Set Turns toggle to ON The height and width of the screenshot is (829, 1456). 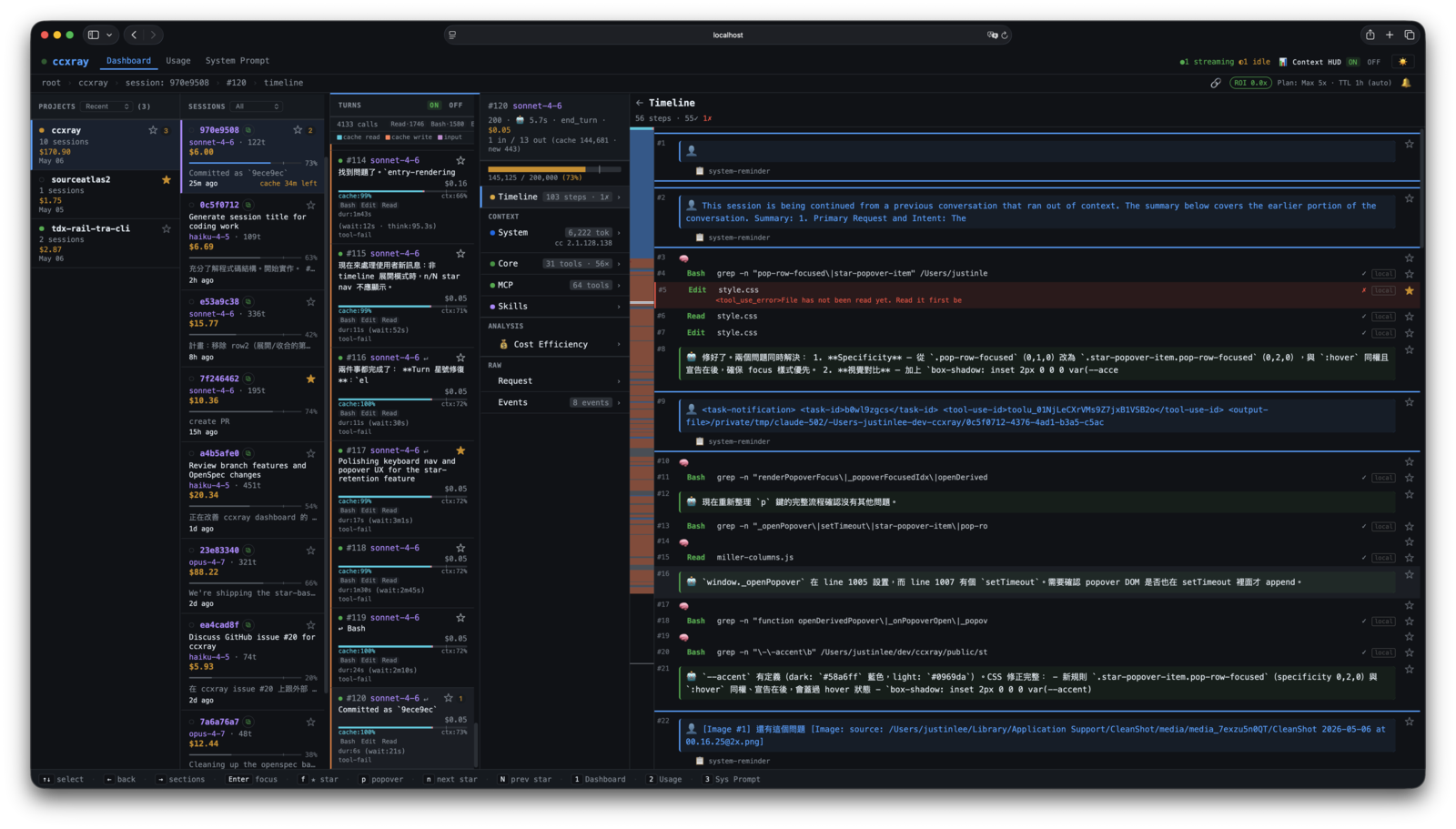(434, 106)
